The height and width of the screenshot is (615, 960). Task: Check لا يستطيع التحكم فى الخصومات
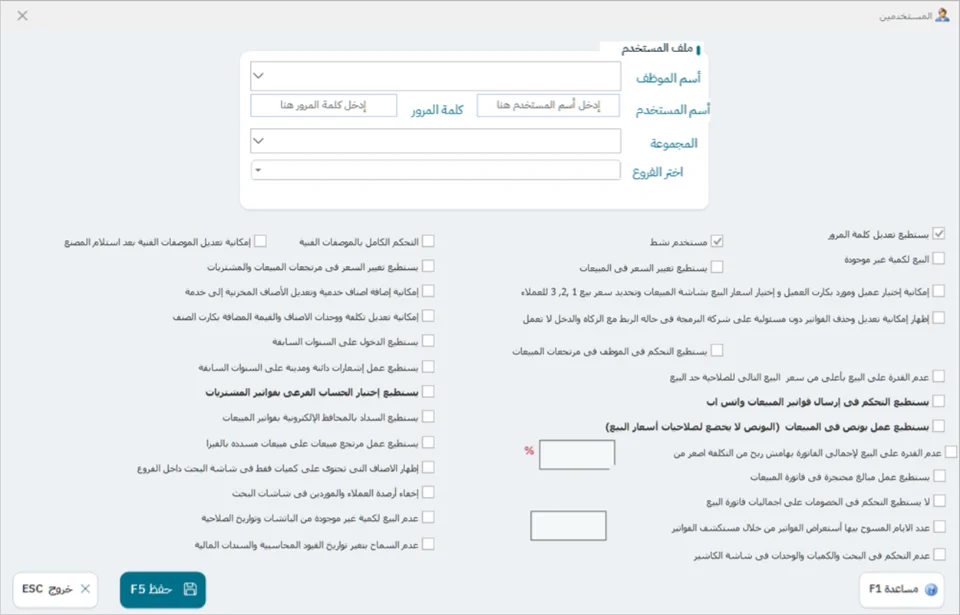(939, 501)
